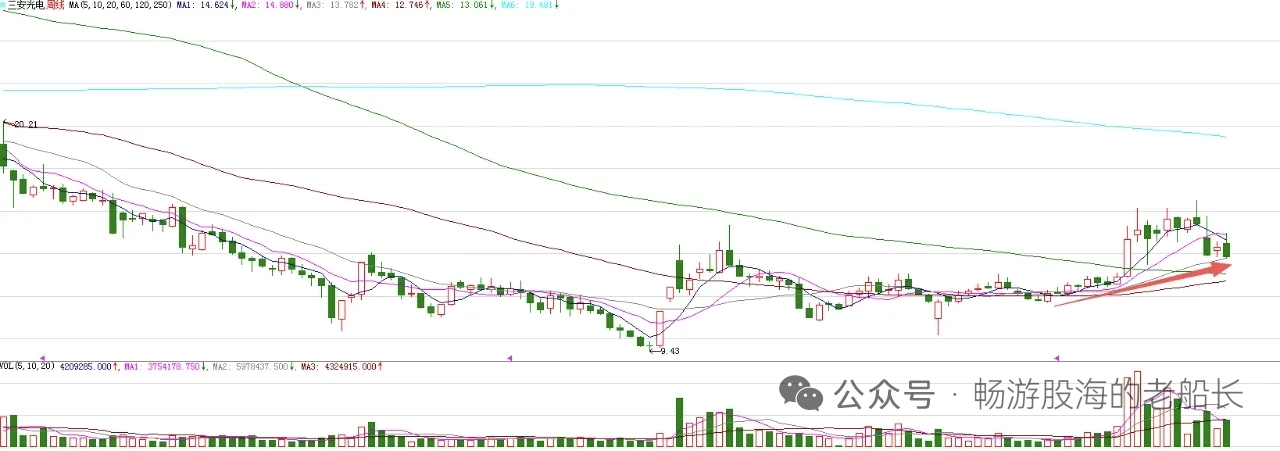Screen dimensions: 1280x451
Task: Click the VOL(5,10,20) indicator label
Action: [x=27, y=367]
